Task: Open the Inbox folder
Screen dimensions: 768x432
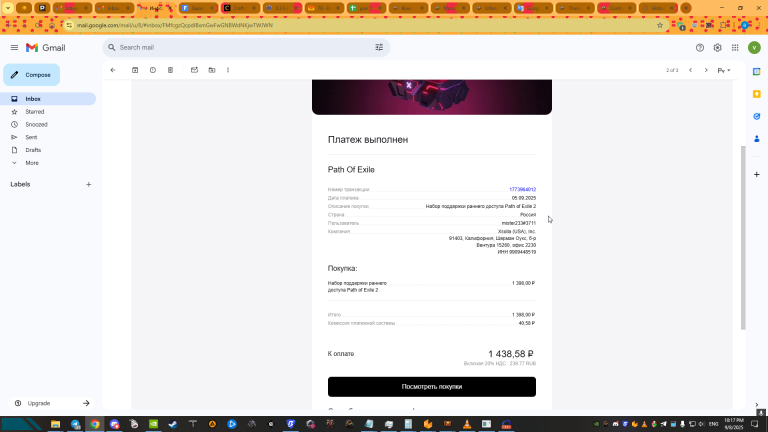Action: (x=48, y=99)
